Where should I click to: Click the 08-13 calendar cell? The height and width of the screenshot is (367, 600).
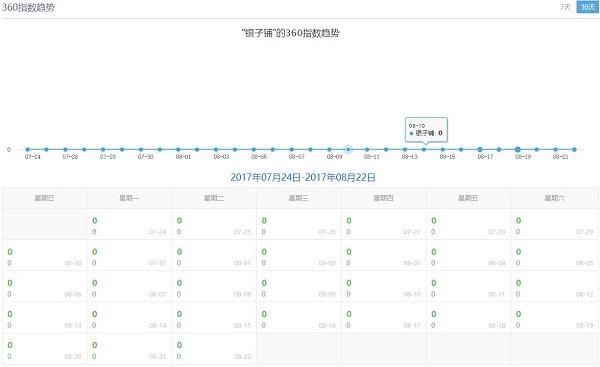click(x=44, y=318)
